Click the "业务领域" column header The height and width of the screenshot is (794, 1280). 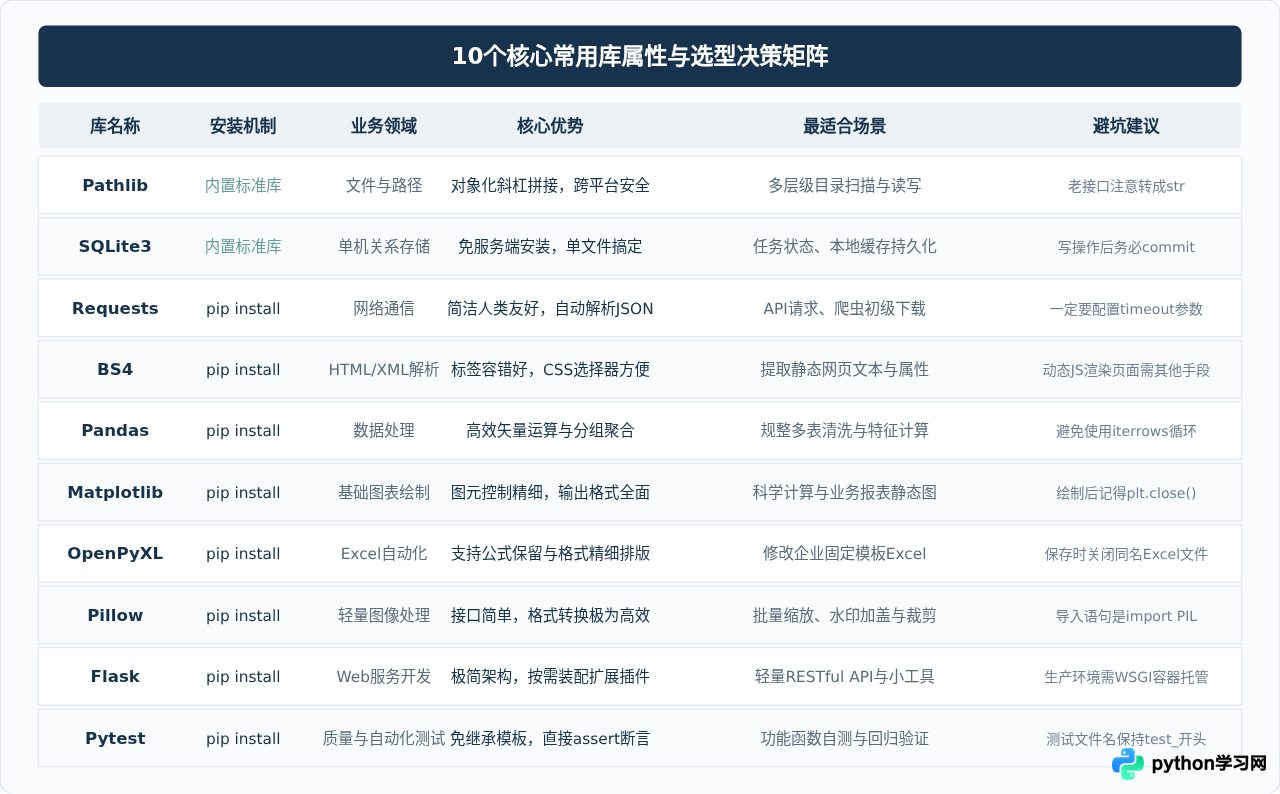(384, 126)
